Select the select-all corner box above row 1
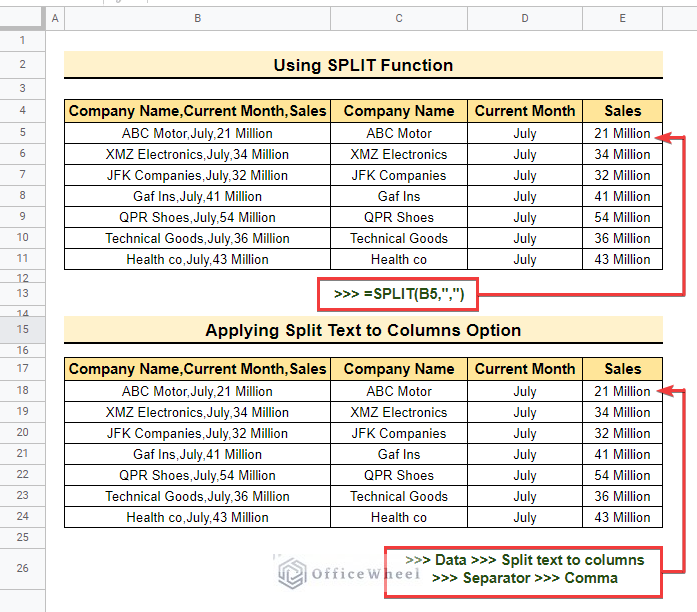Image resolution: width=697 pixels, height=612 pixels. [x=22, y=18]
